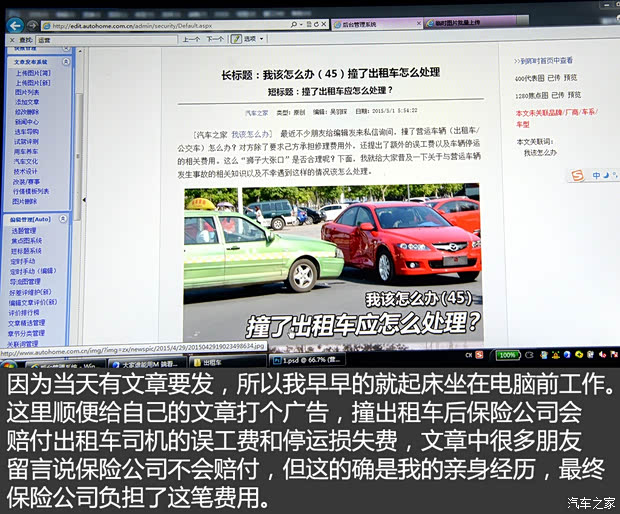Click the IE page icon in address bar
The image size is (620, 514).
47,26
